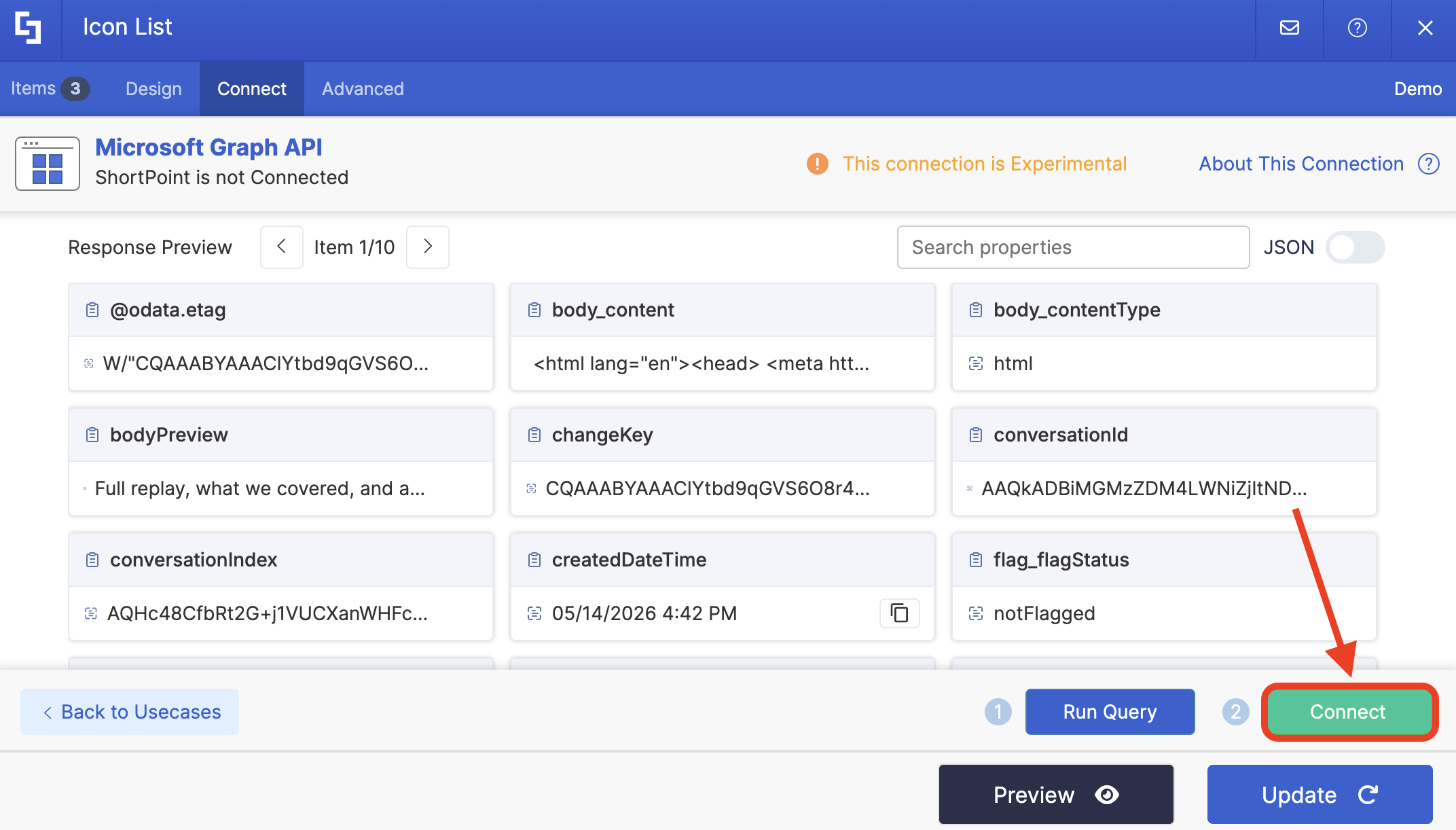This screenshot has height=830, width=1456.
Task: Go to the next response item
Action: 428,247
